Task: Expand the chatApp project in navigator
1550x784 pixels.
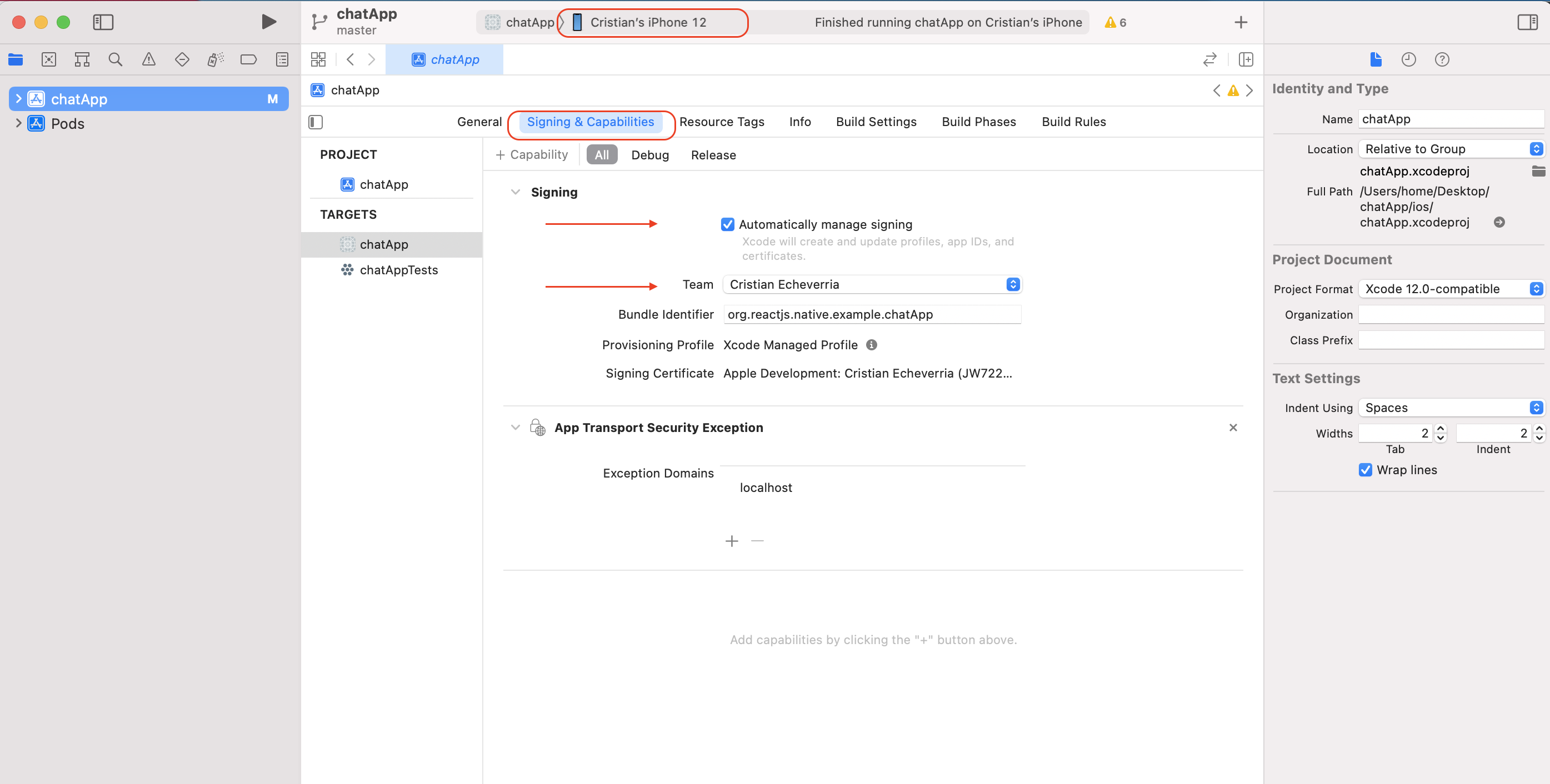Action: [19, 99]
